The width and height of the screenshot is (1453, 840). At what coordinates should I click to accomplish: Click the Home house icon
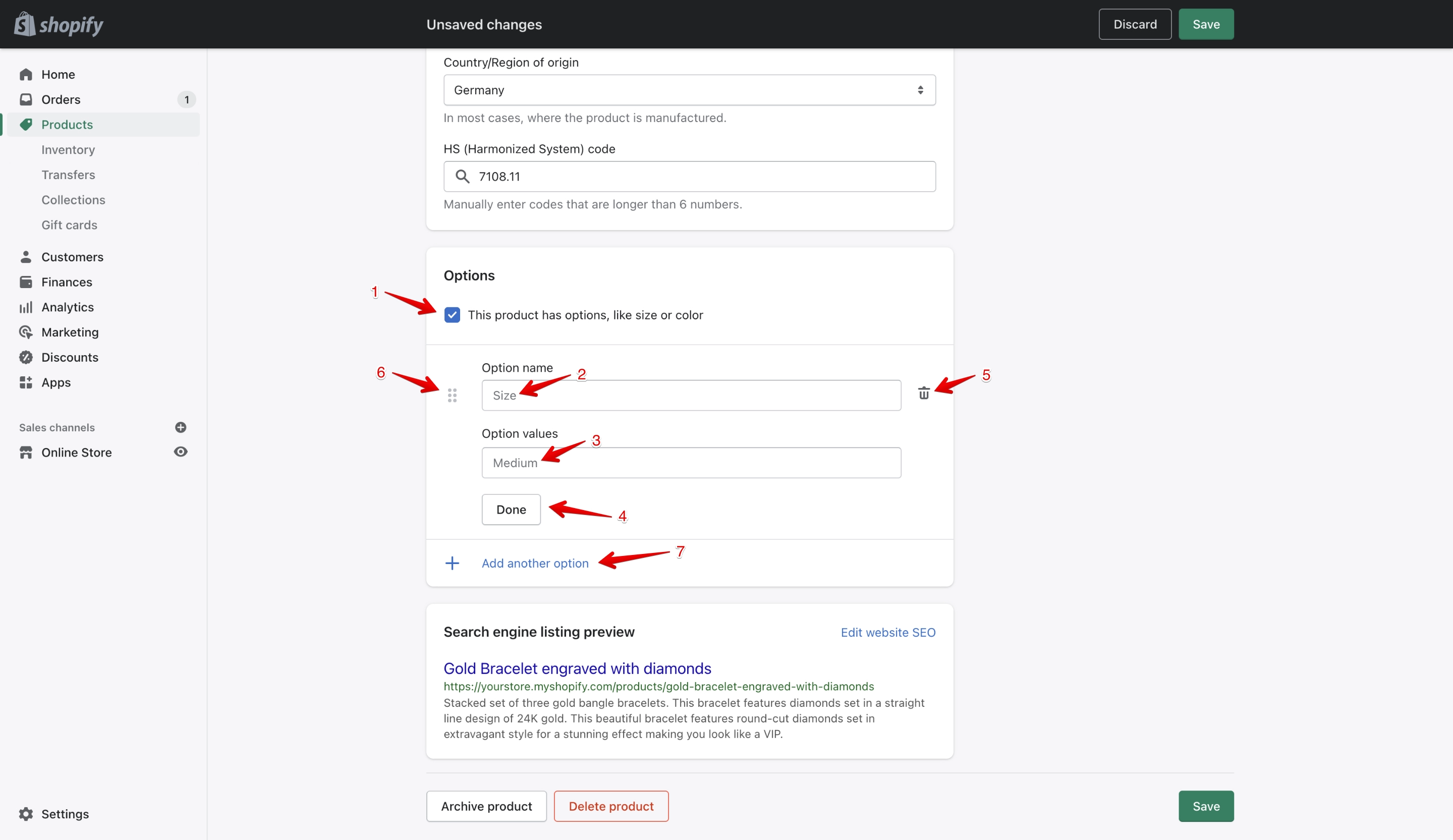[x=26, y=74]
